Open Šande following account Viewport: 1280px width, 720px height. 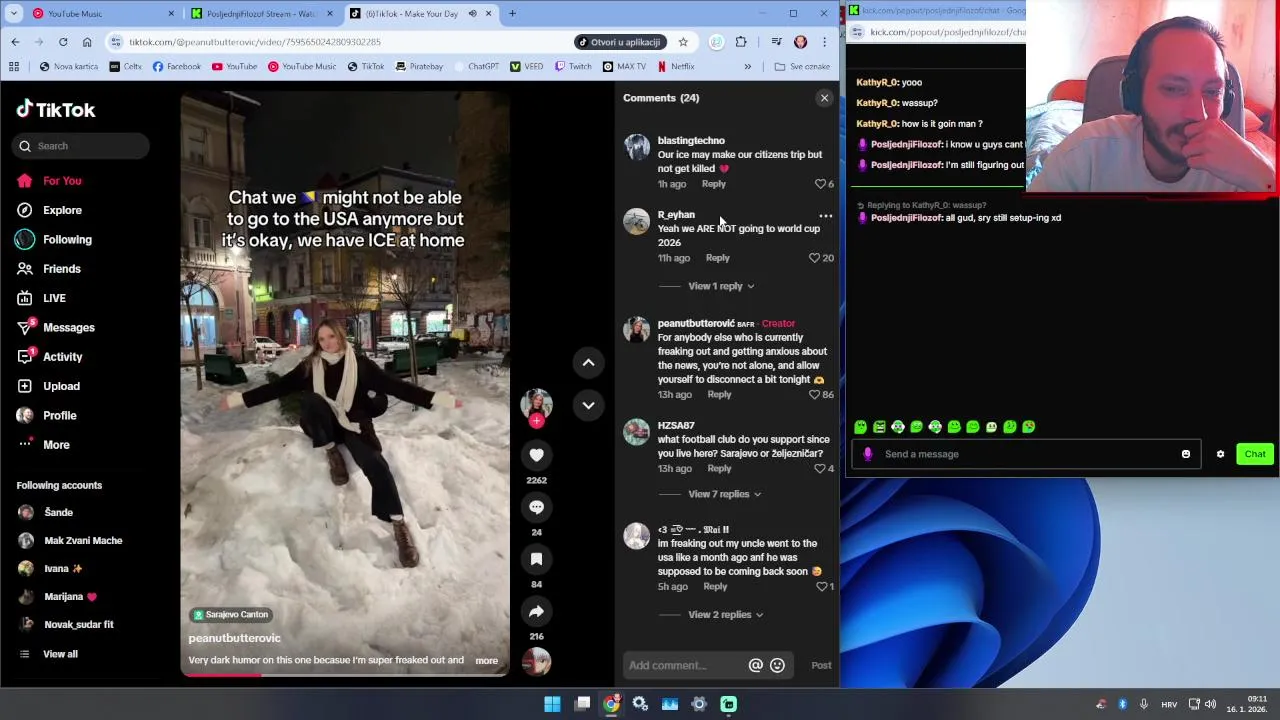[58, 512]
